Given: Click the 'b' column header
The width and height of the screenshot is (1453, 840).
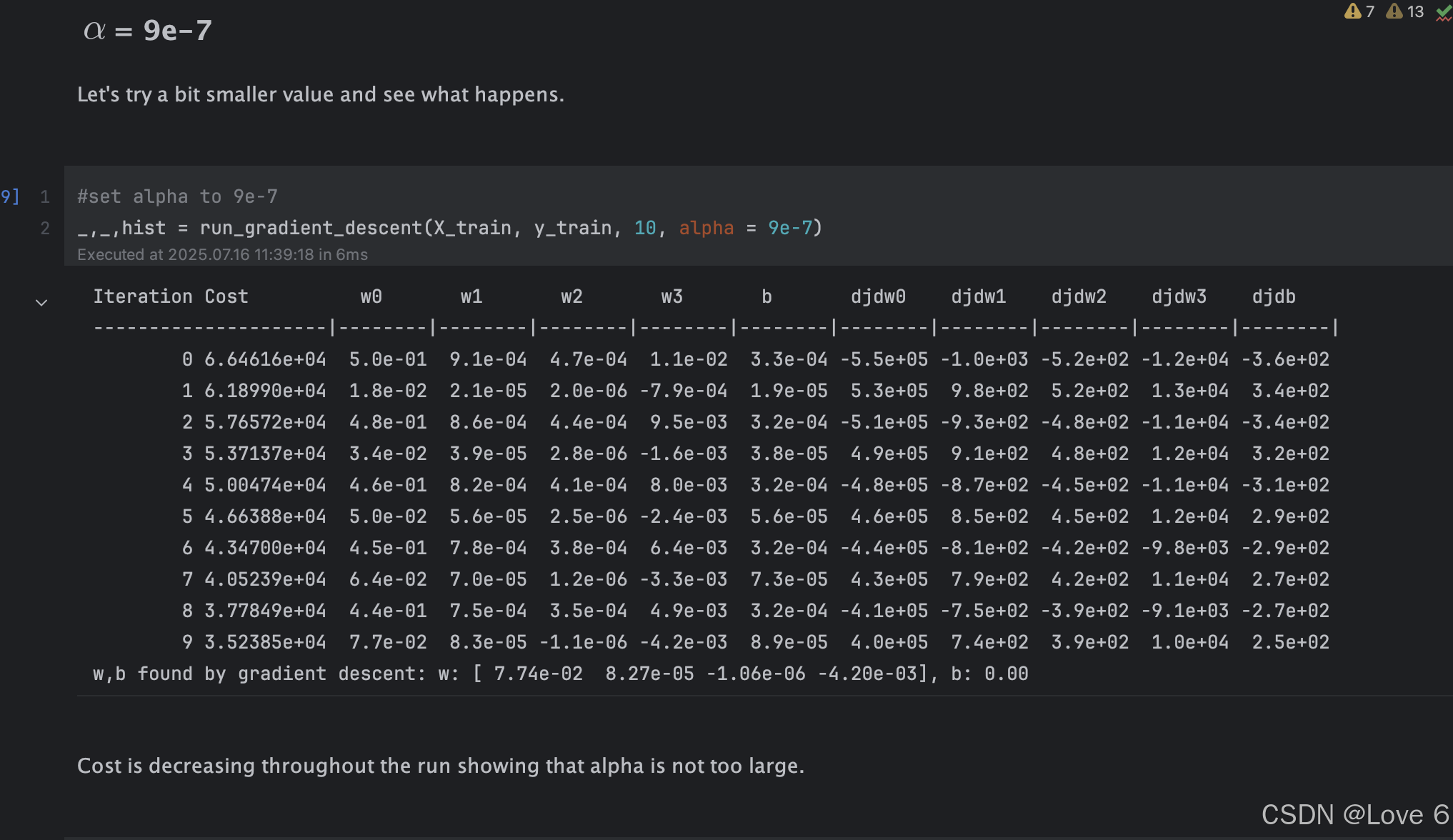Looking at the screenshot, I should pos(767,296).
